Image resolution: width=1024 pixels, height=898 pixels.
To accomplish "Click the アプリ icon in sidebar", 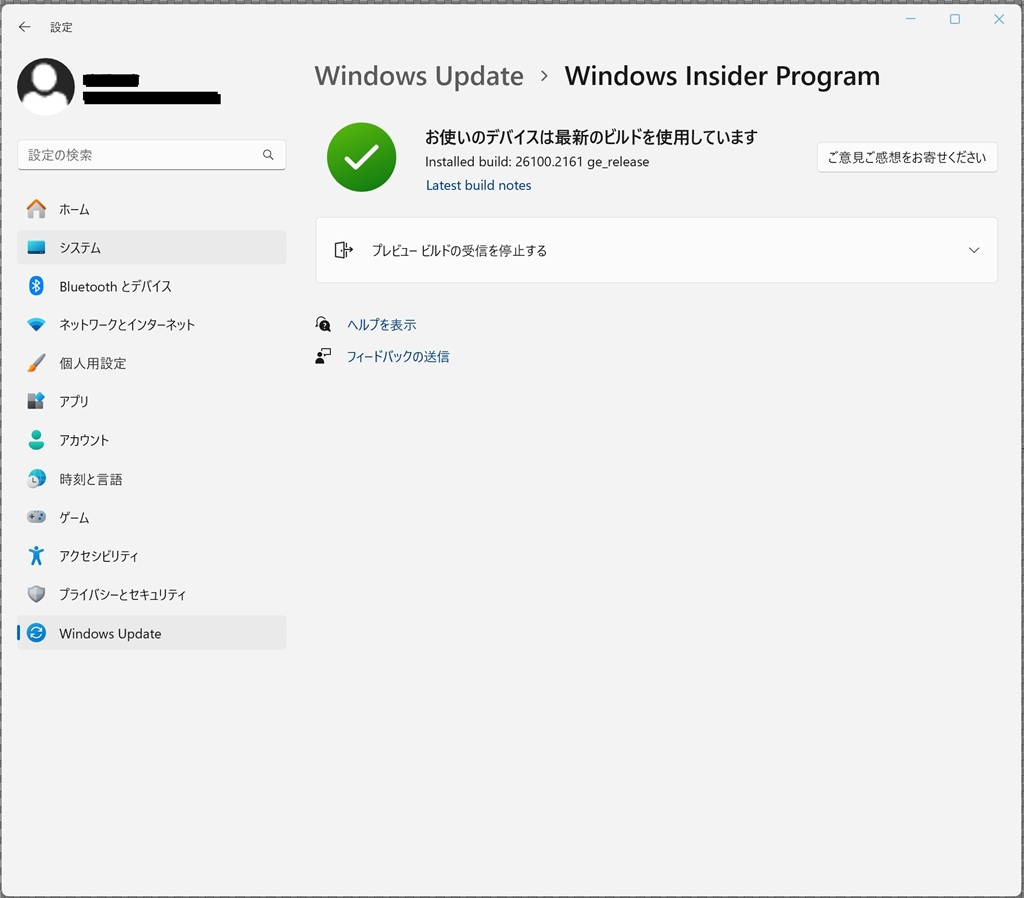I will [x=36, y=401].
